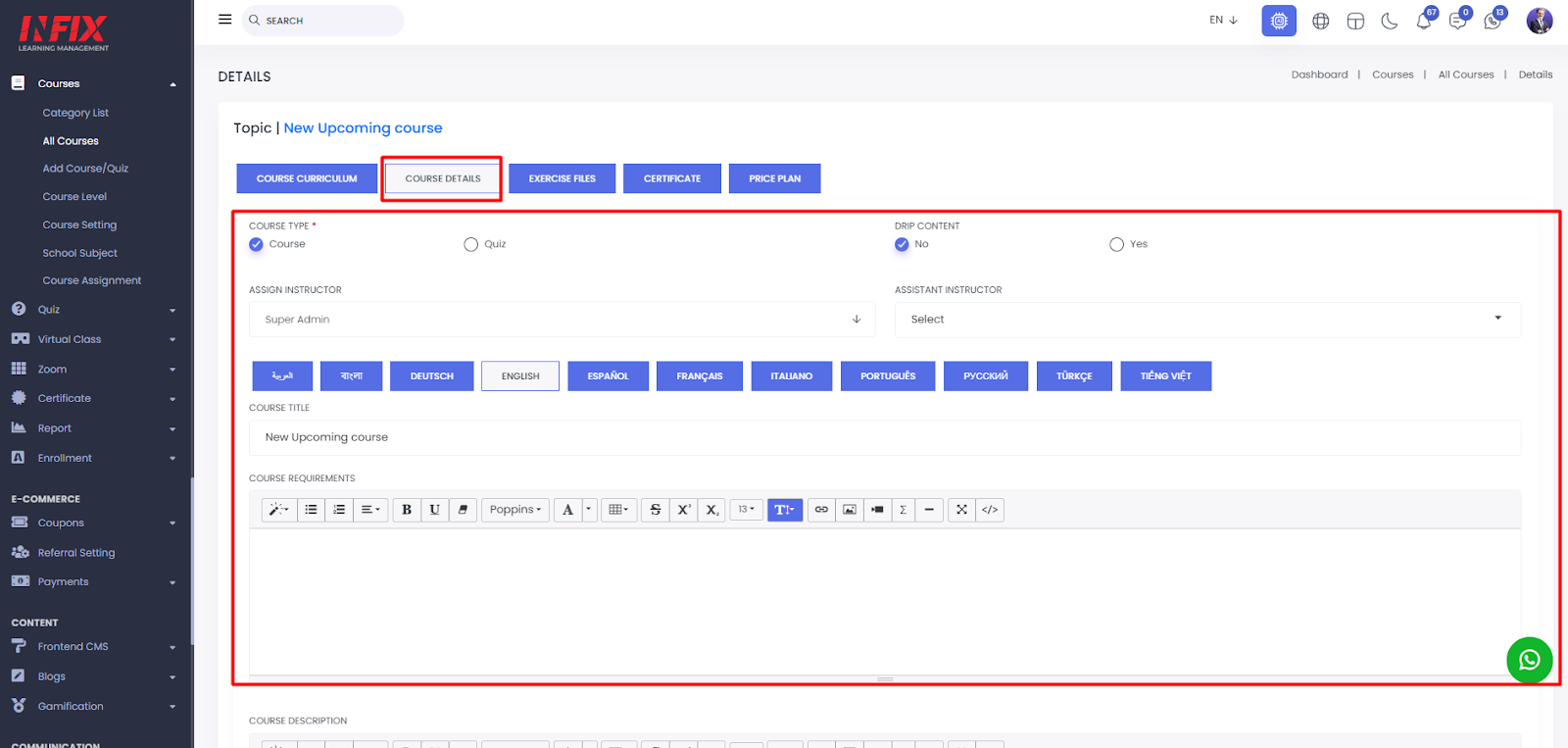Viewport: 1568px width, 748px height.
Task: Open chat messages icon with 0 badge
Action: pos(1458,21)
